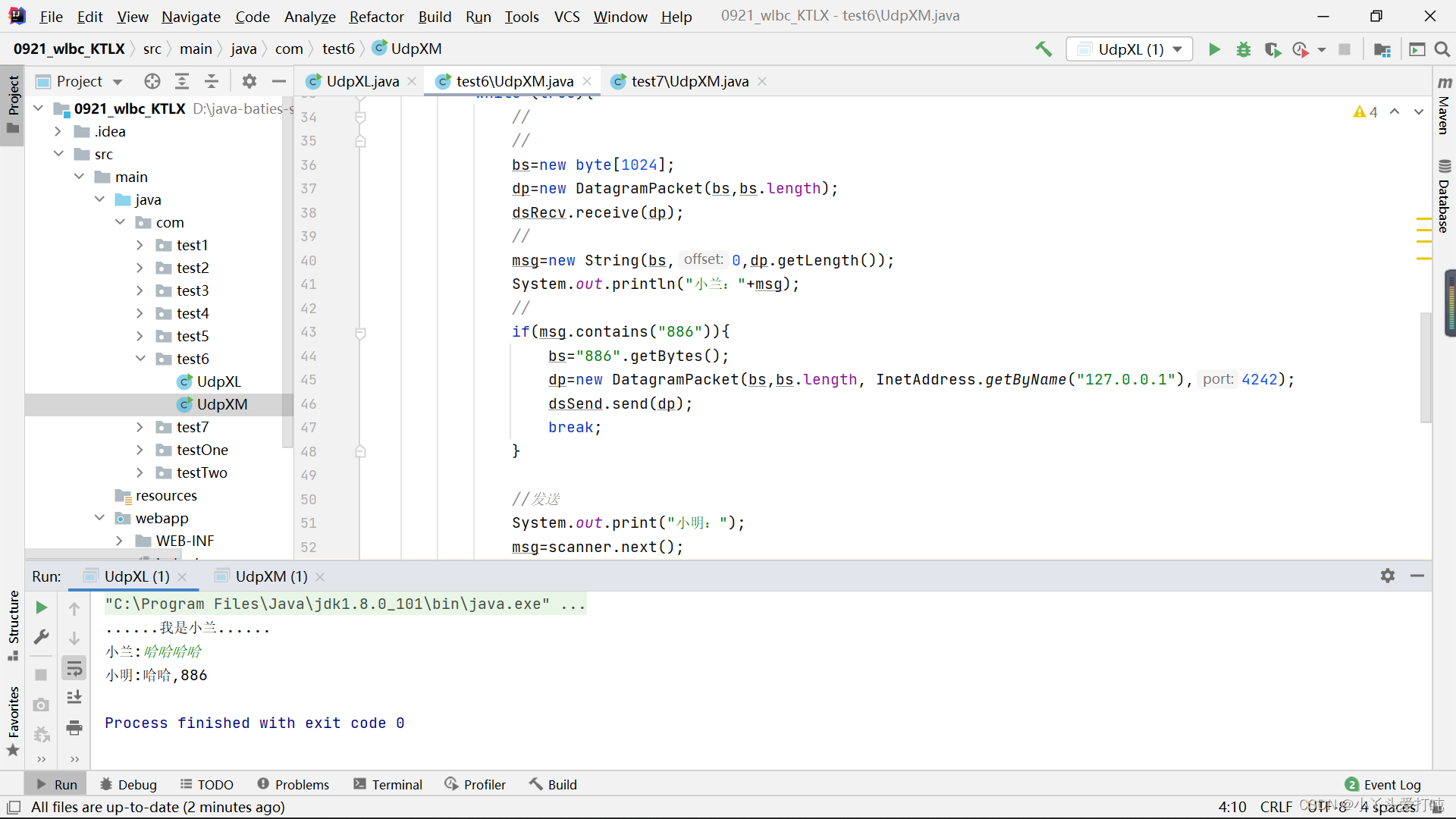Expand all in Project panel
This screenshot has width=1456, height=819.
click(x=182, y=81)
